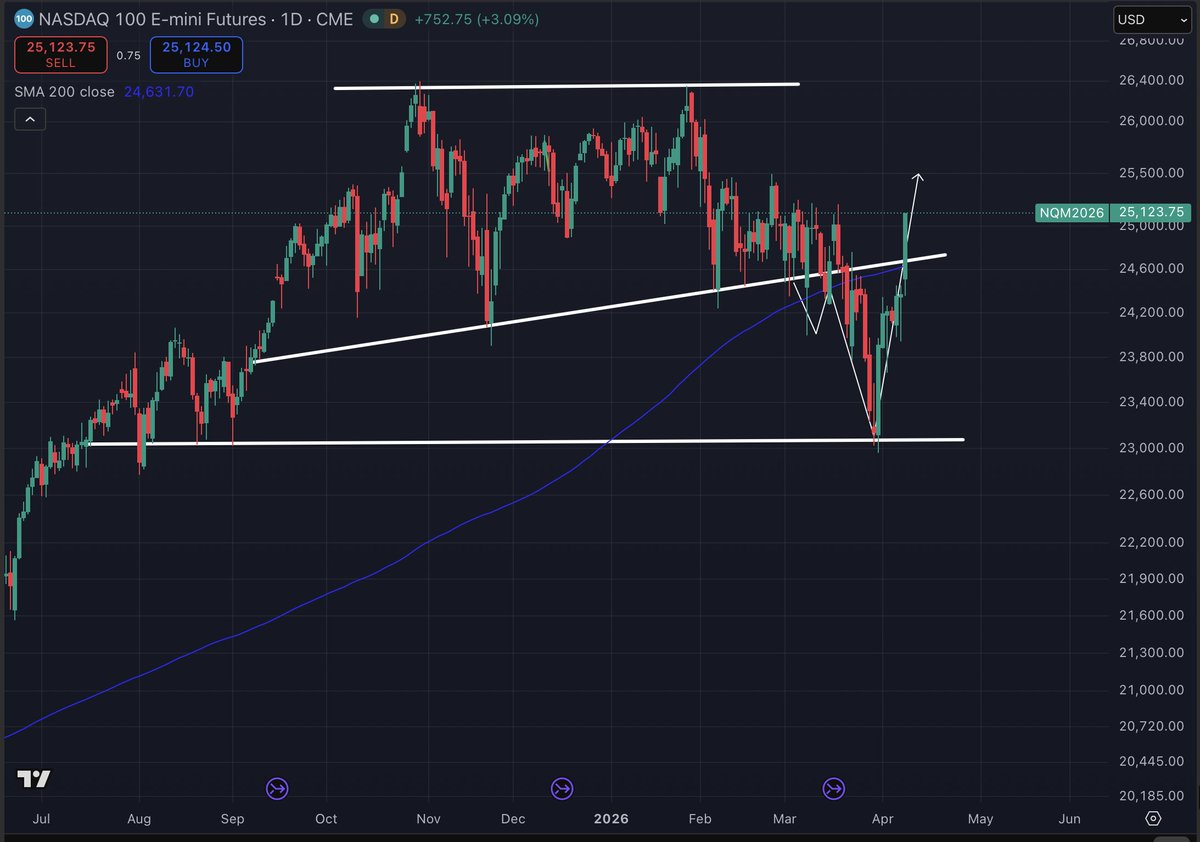Click the Sep label on time axis
This screenshot has width=1200, height=842.
[233, 819]
